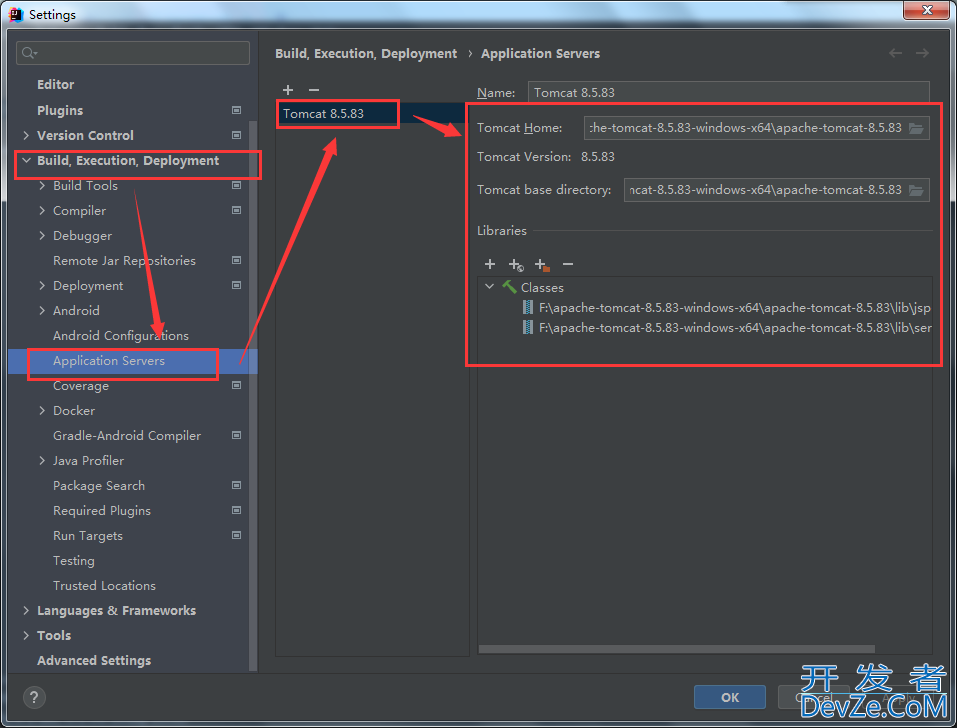Screen dimensions: 957x728
Task: Click the project-level icon beside Version Control
Action: point(236,135)
